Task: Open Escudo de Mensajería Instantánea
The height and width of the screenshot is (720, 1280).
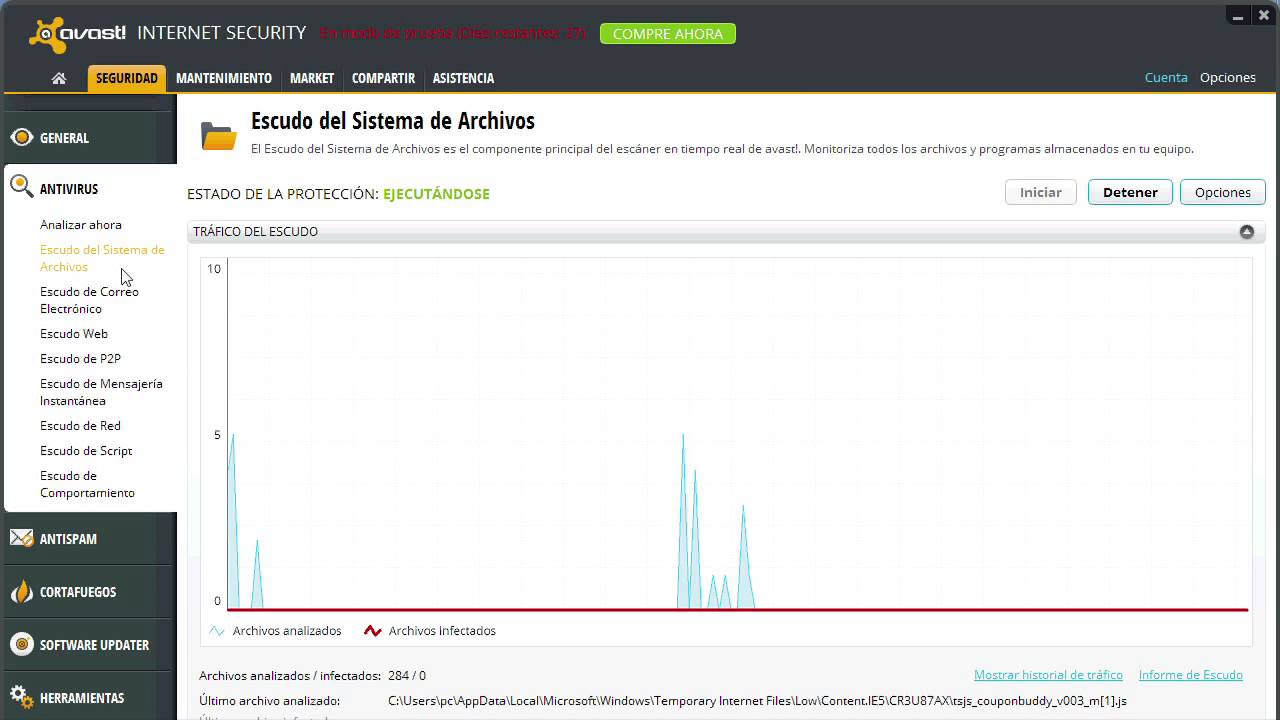Action: pos(101,392)
